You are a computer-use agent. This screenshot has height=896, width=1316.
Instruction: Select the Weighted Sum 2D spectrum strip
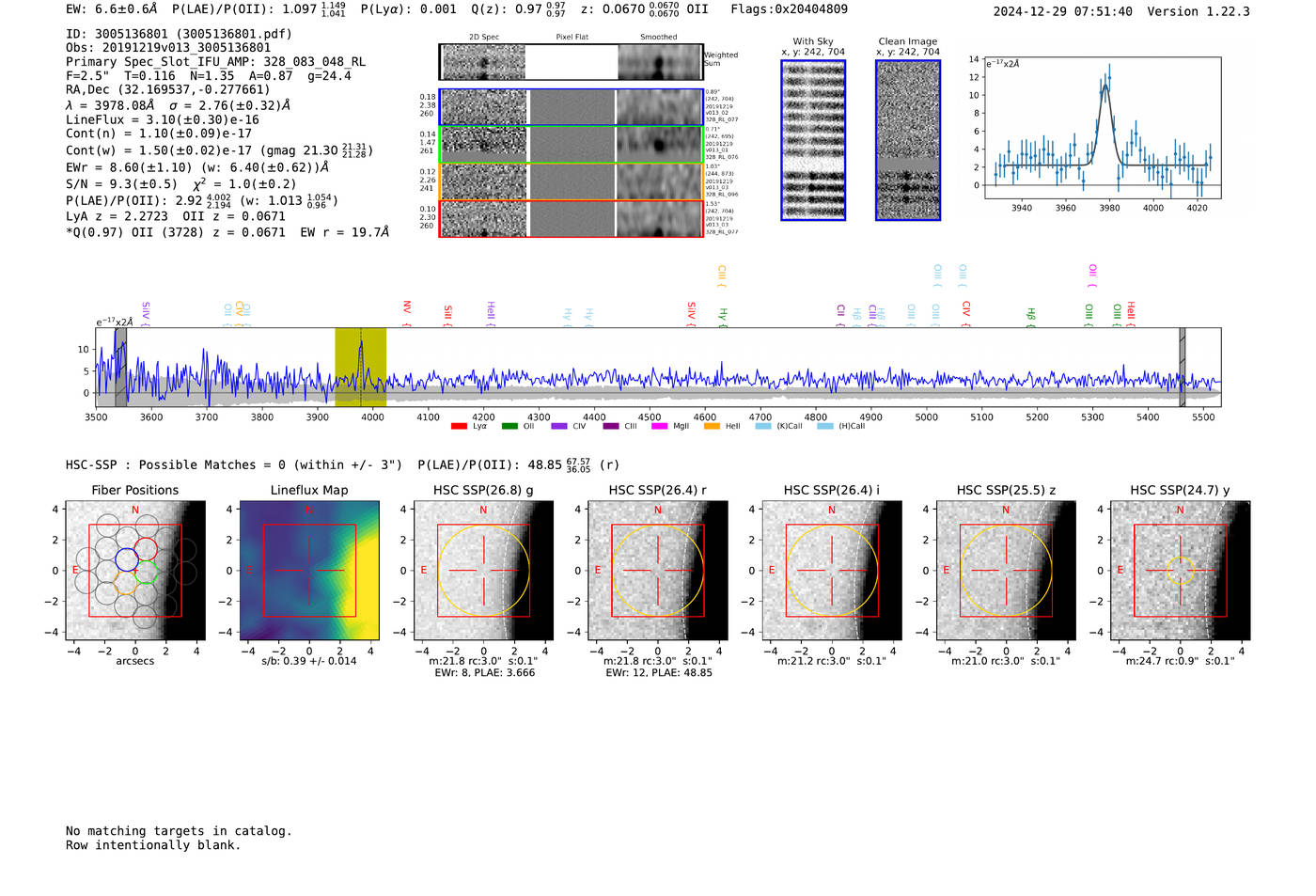[x=571, y=62]
